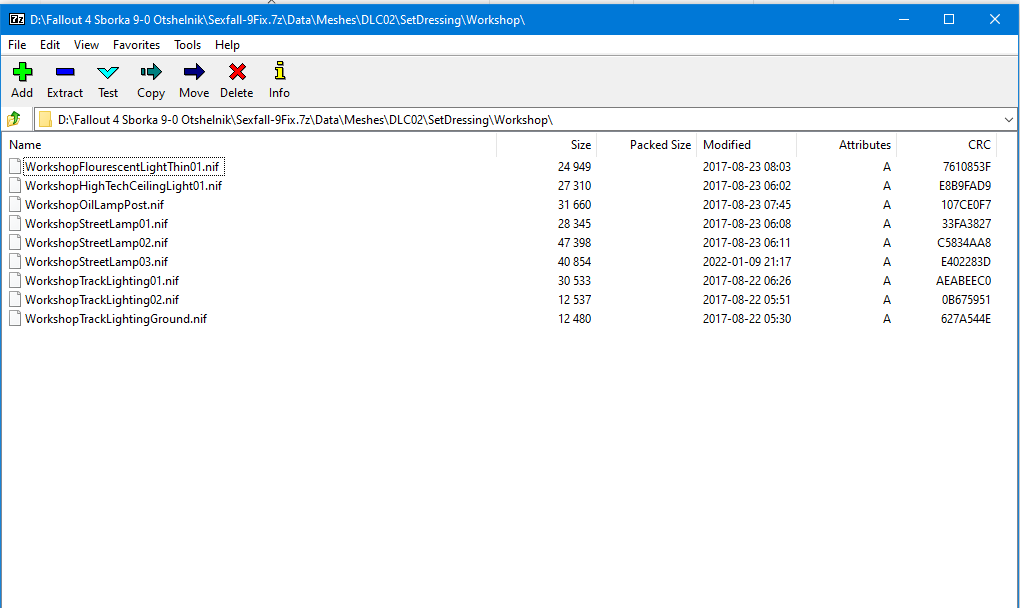The width and height of the screenshot is (1020, 608).
Task: Sort by Name column header
Action: 25,145
